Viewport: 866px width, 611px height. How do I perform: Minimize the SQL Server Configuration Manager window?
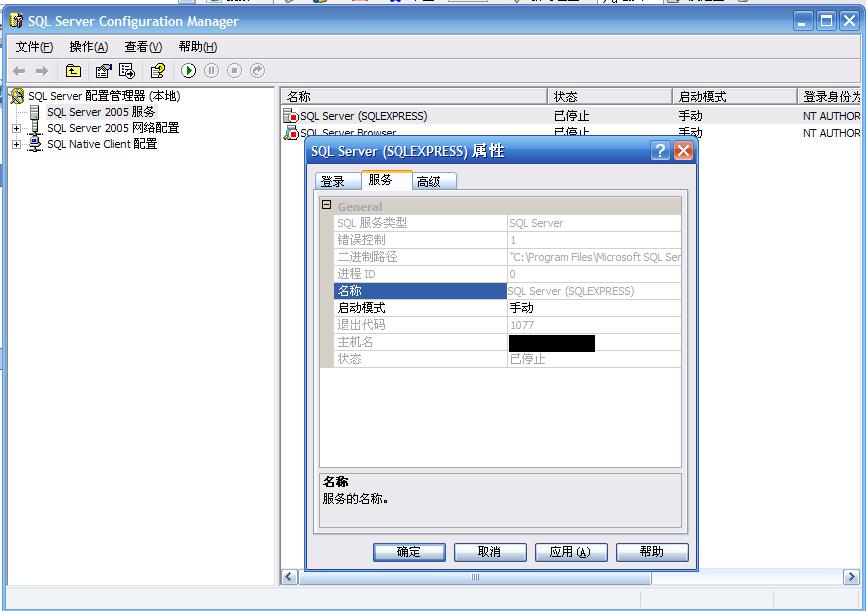click(x=803, y=22)
